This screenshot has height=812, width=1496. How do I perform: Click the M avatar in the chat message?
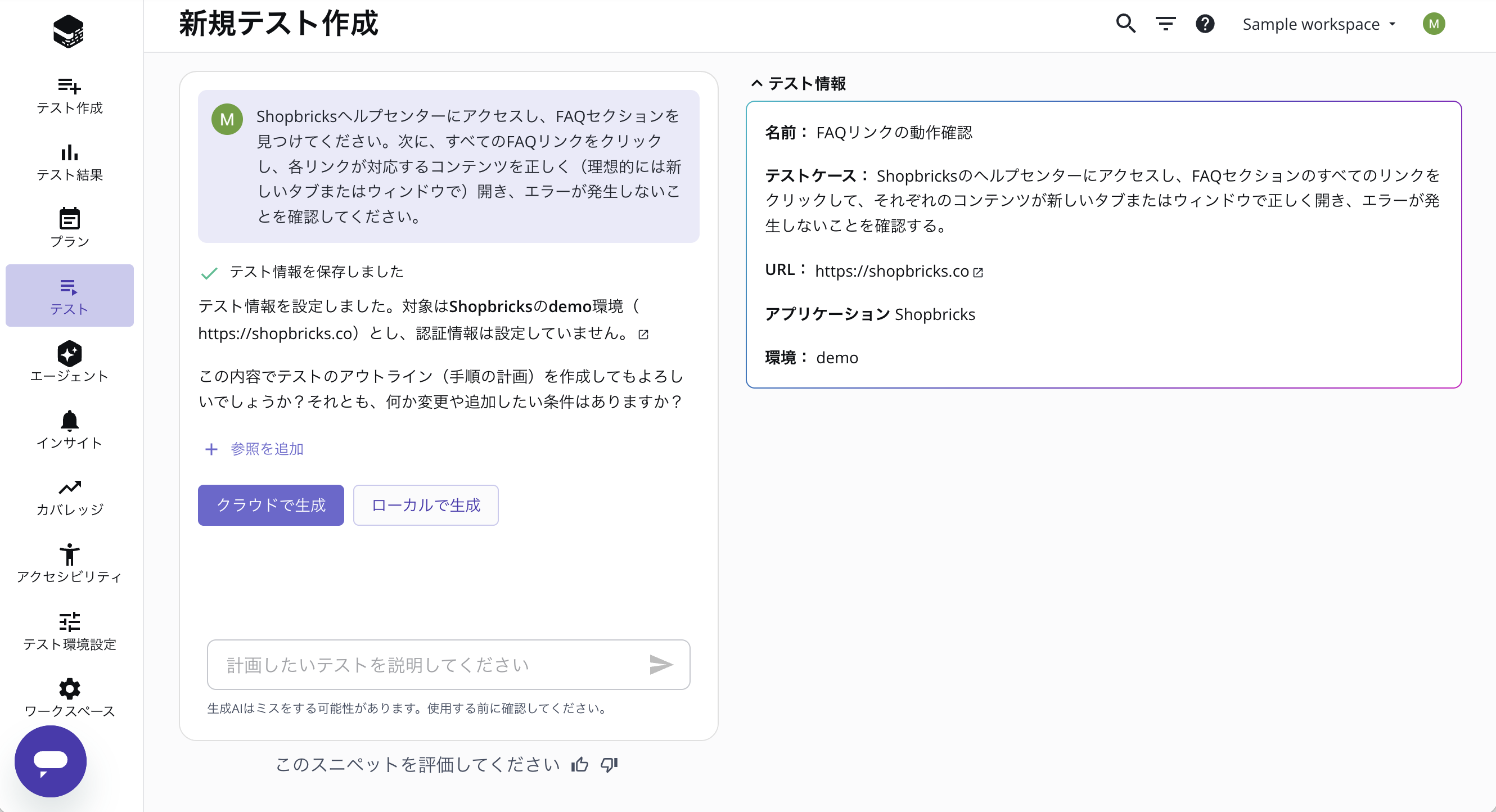[227, 119]
